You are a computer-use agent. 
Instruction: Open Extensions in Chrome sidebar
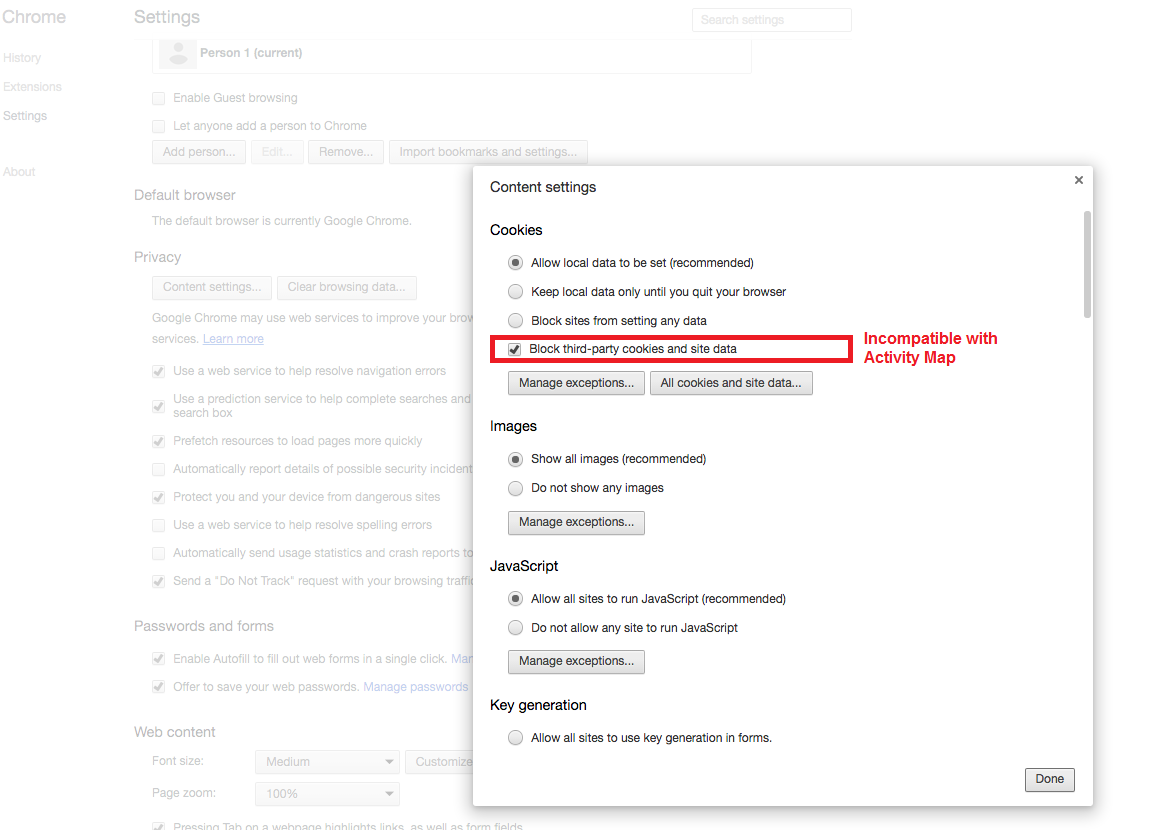32,86
